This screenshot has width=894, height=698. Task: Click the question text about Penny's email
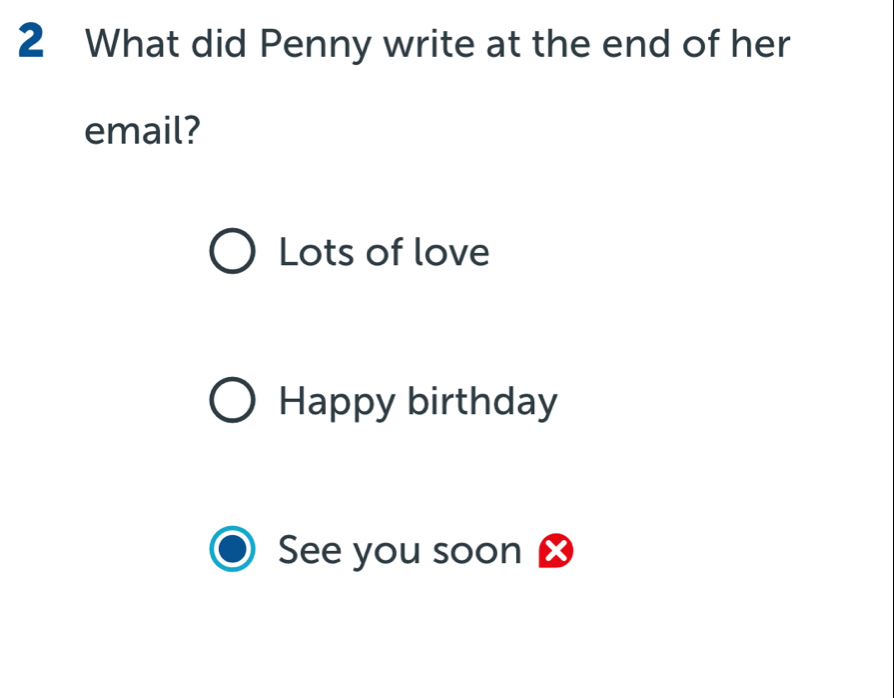tap(437, 44)
